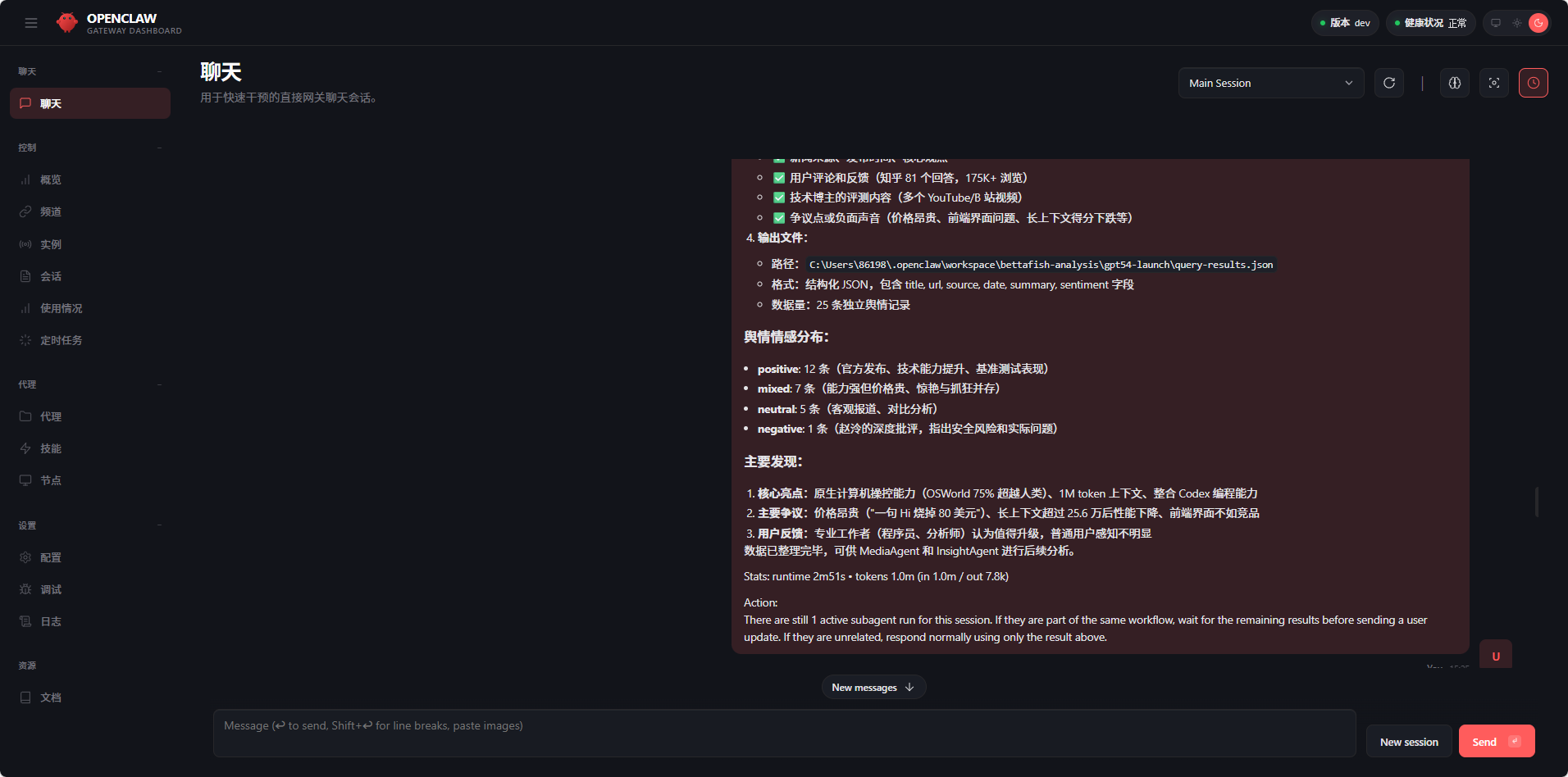Viewport: 1568px width, 777px height.
Task: Click the 数据量：25 条独立舆情记录 line
Action: 841,305
